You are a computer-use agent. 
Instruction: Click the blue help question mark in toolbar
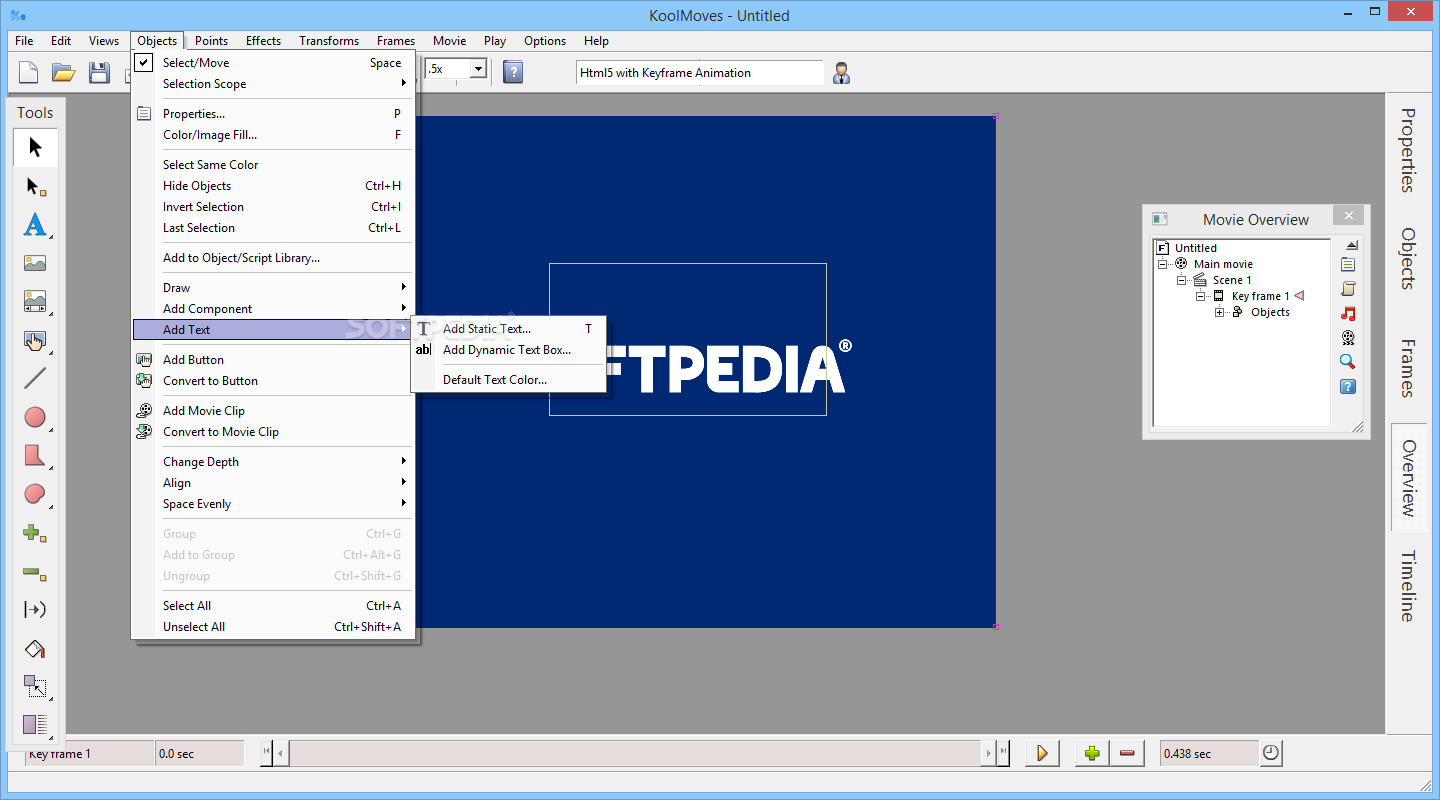[513, 72]
